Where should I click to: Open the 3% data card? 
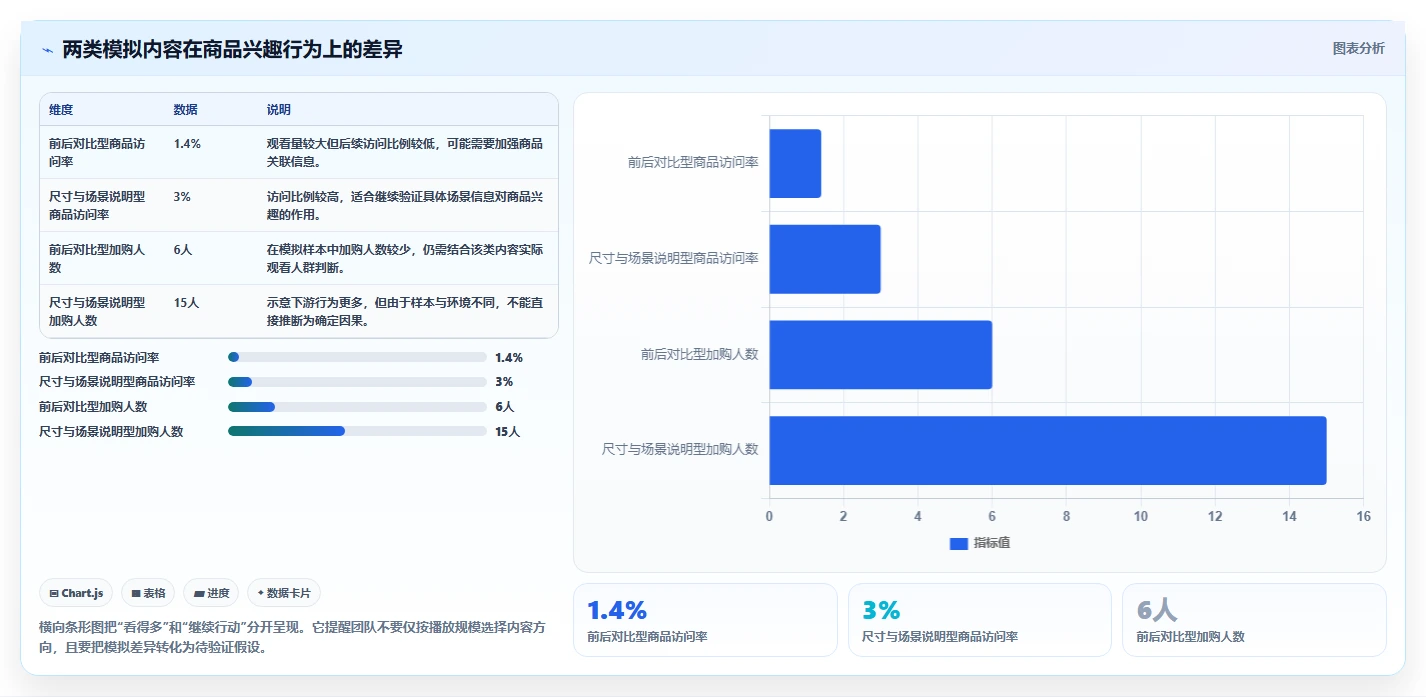980,620
